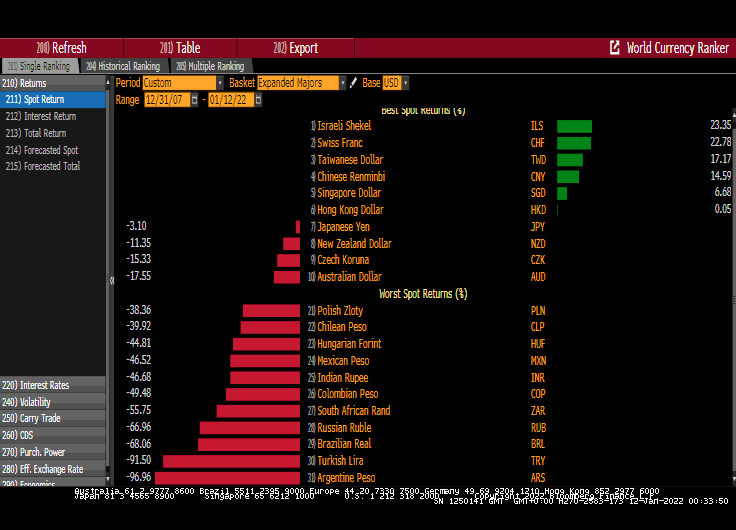Click the Chilean Peso row label
The height and width of the screenshot is (530, 736).
click(342, 327)
